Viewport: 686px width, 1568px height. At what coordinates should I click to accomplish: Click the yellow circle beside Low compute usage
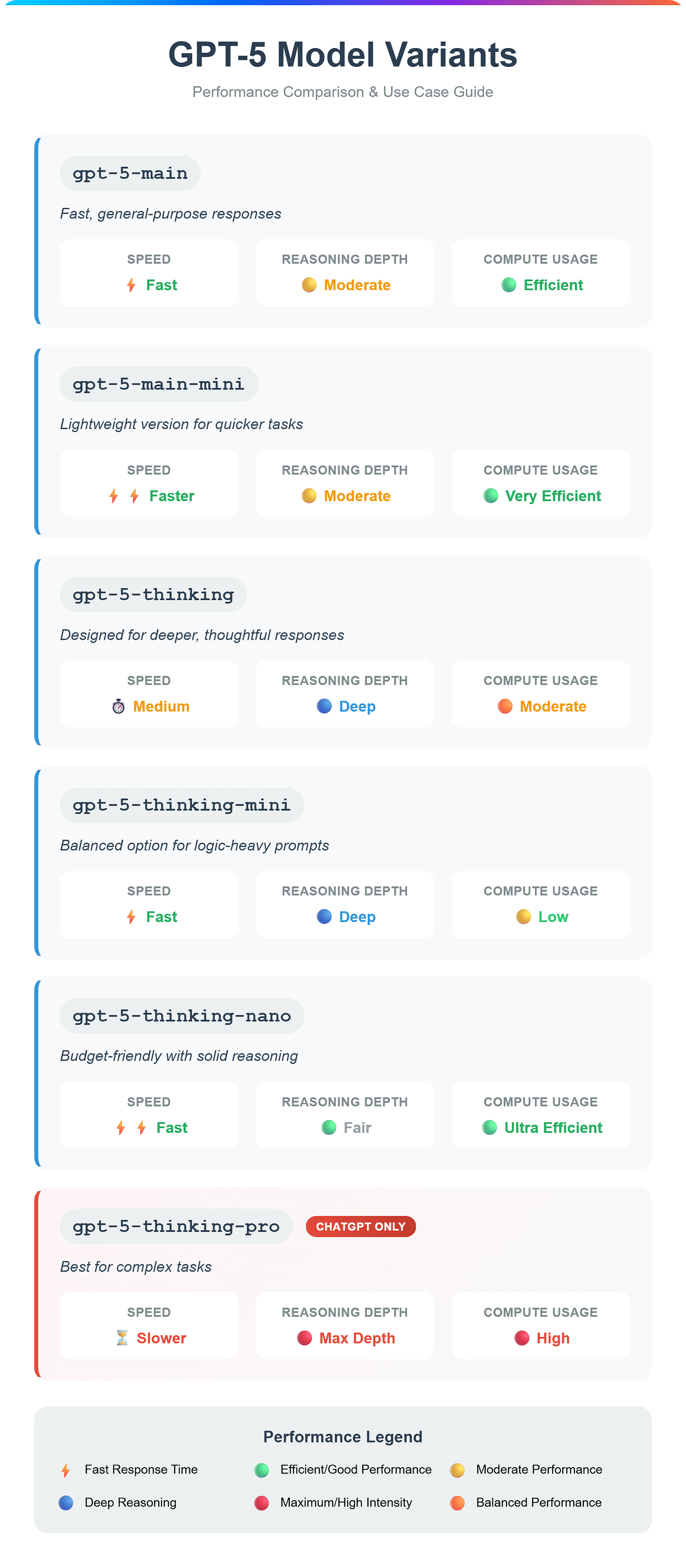tap(523, 917)
